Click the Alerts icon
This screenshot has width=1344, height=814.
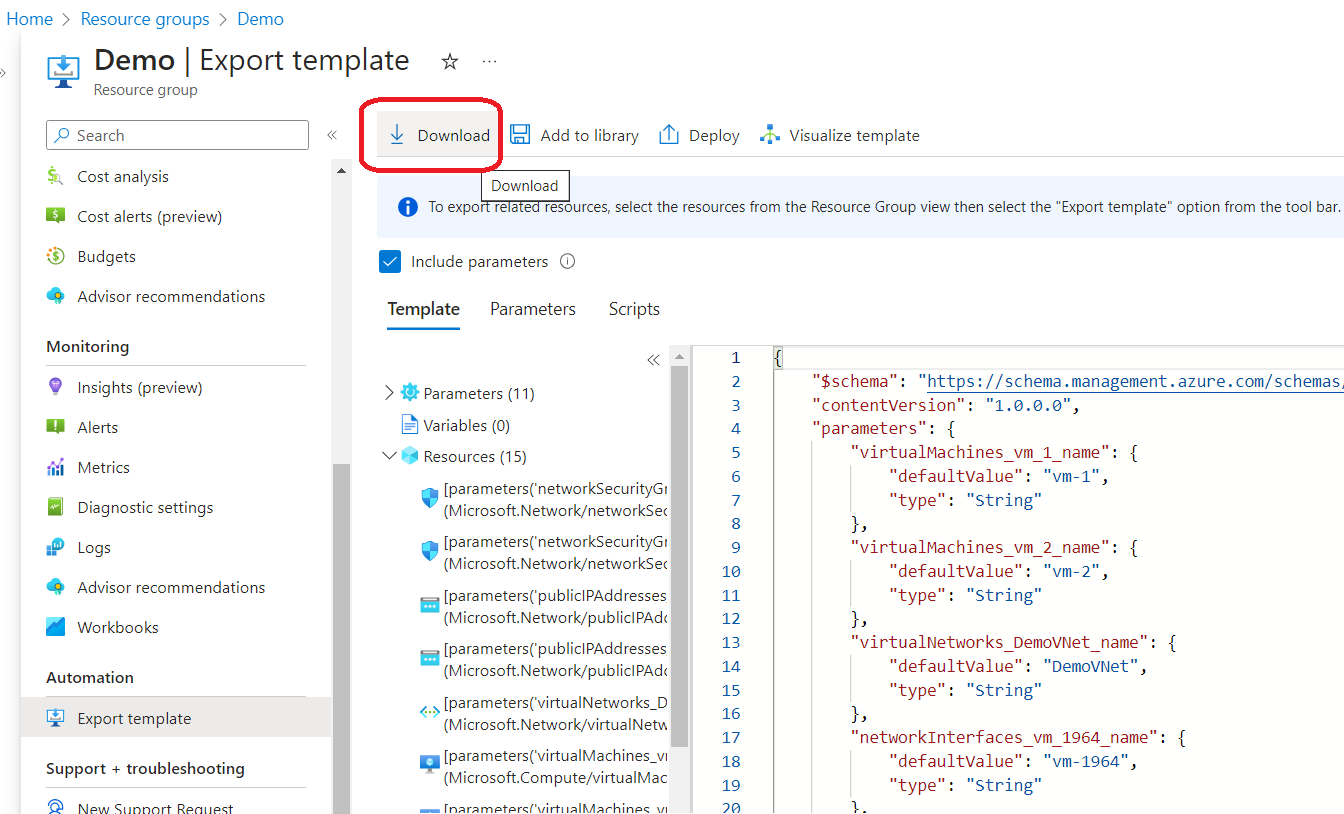55,427
